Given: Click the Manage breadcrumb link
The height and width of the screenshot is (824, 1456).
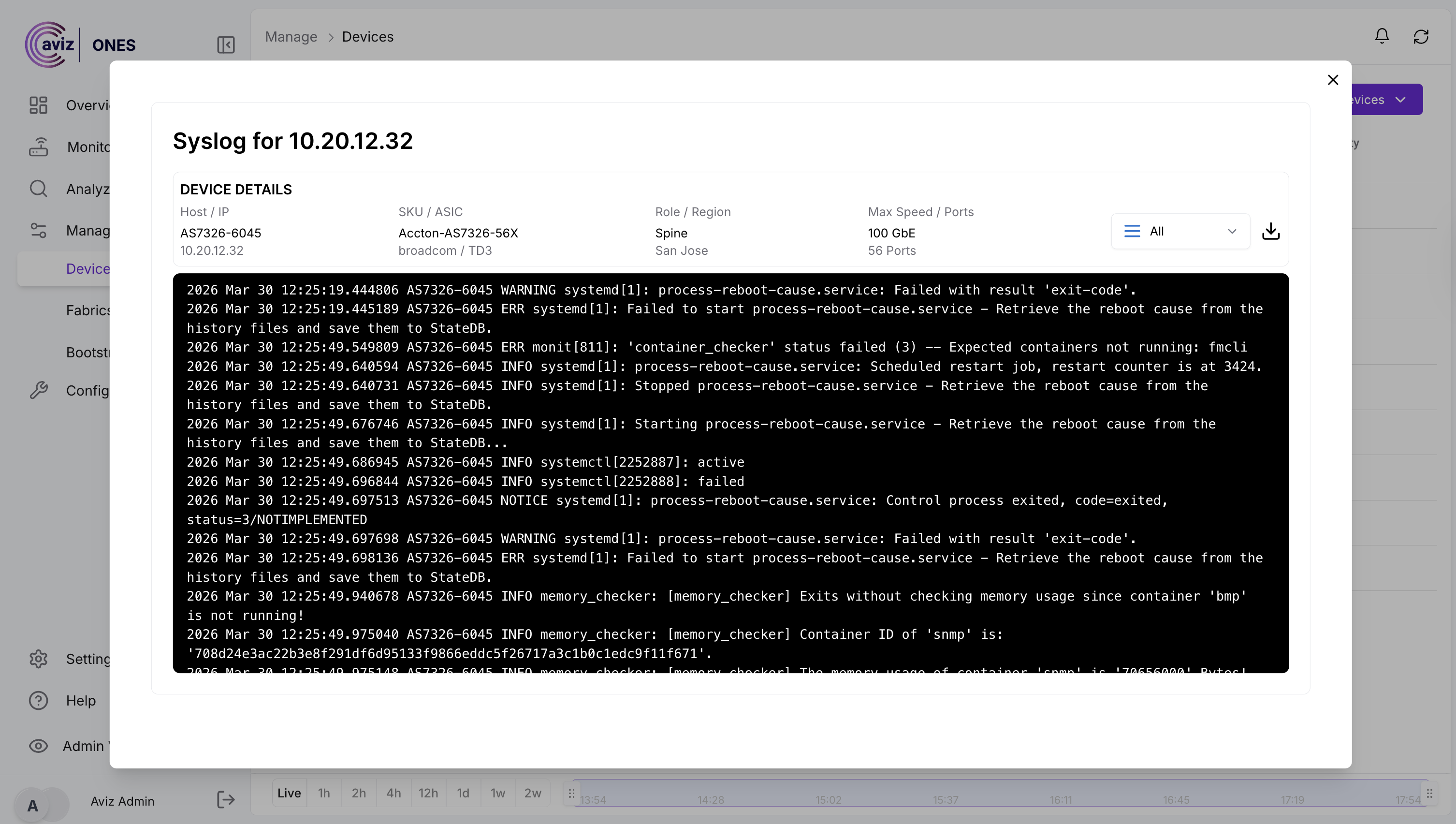Looking at the screenshot, I should pyautogui.click(x=291, y=37).
